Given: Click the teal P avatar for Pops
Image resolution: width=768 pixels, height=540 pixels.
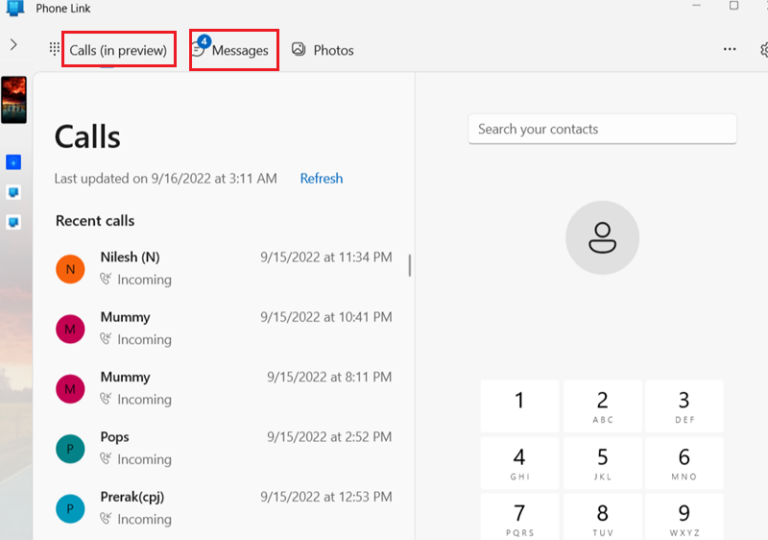Looking at the screenshot, I should pos(70,449).
